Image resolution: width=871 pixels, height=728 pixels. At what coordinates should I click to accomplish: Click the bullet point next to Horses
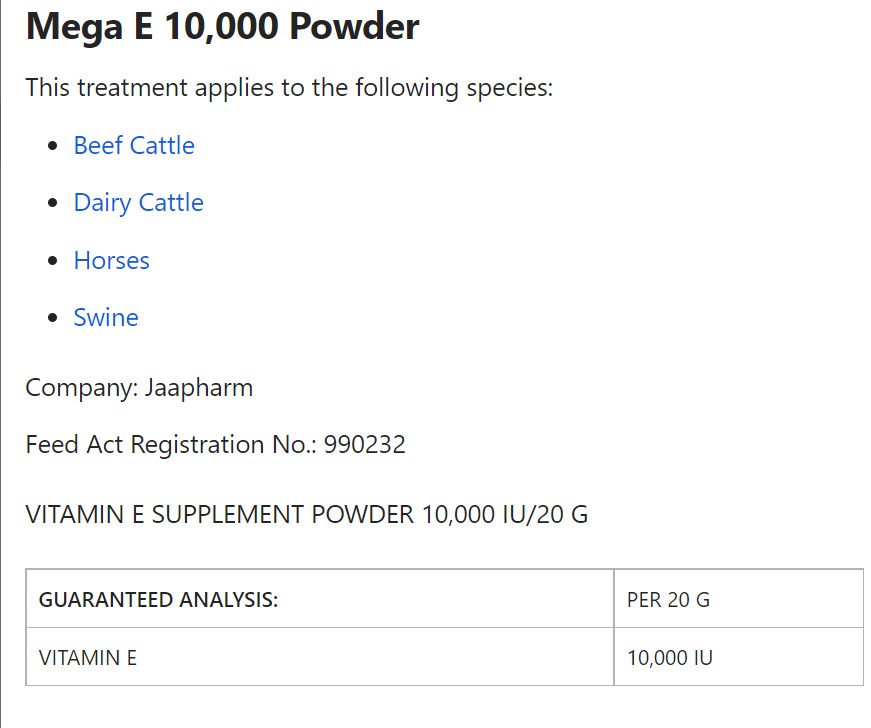tap(54, 262)
